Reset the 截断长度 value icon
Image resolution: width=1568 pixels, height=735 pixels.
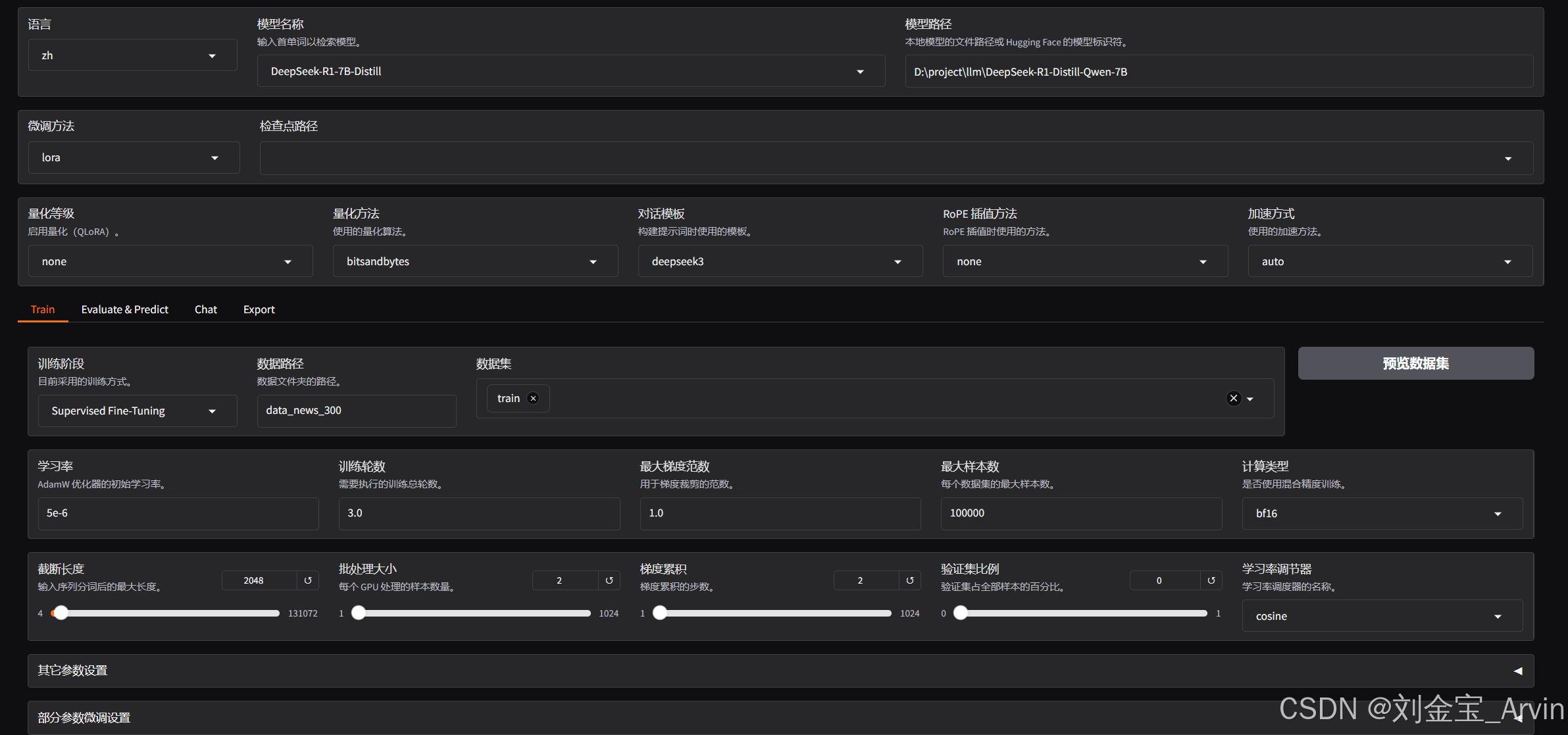click(x=308, y=580)
